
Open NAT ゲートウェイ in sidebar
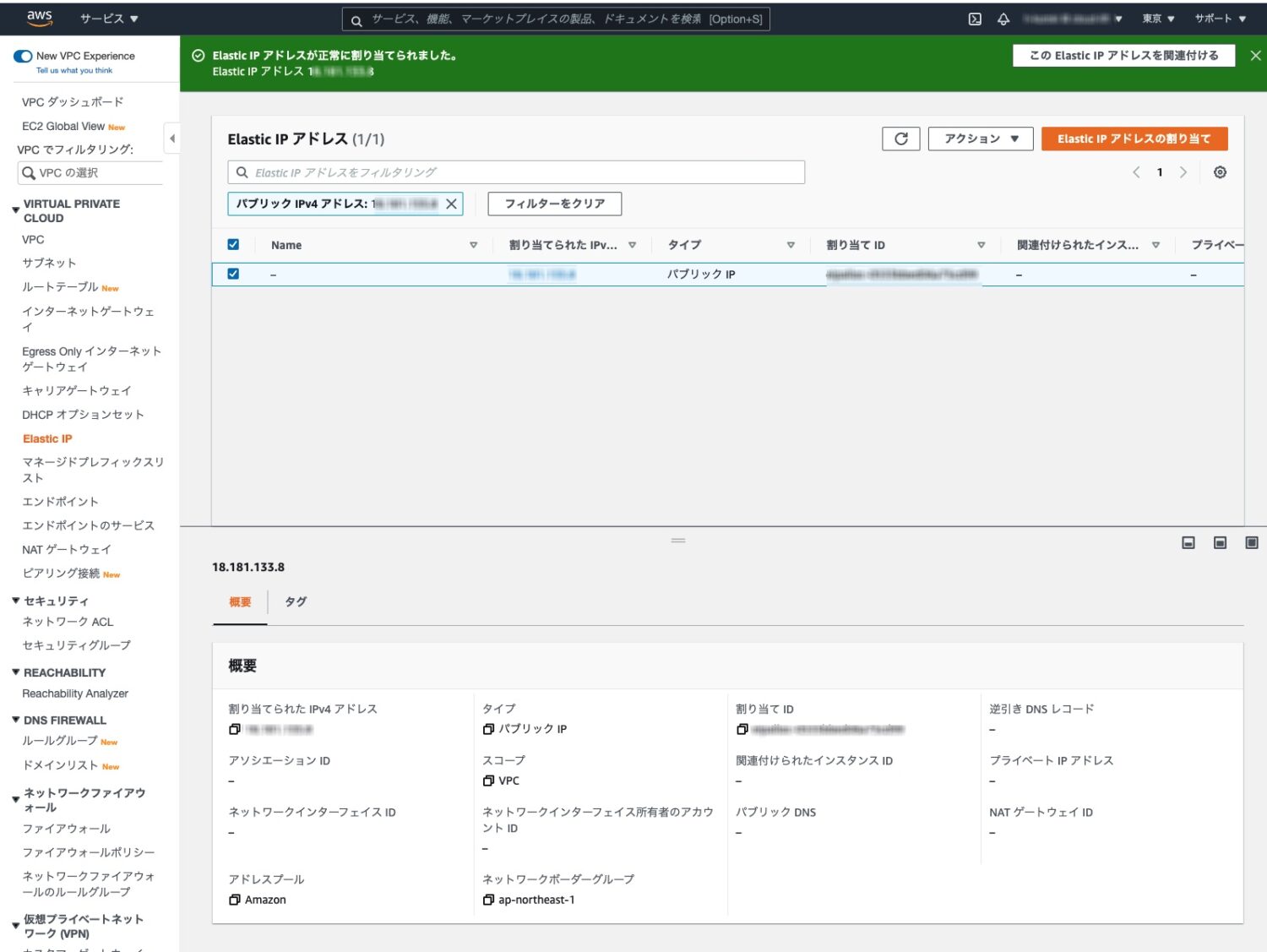point(67,550)
